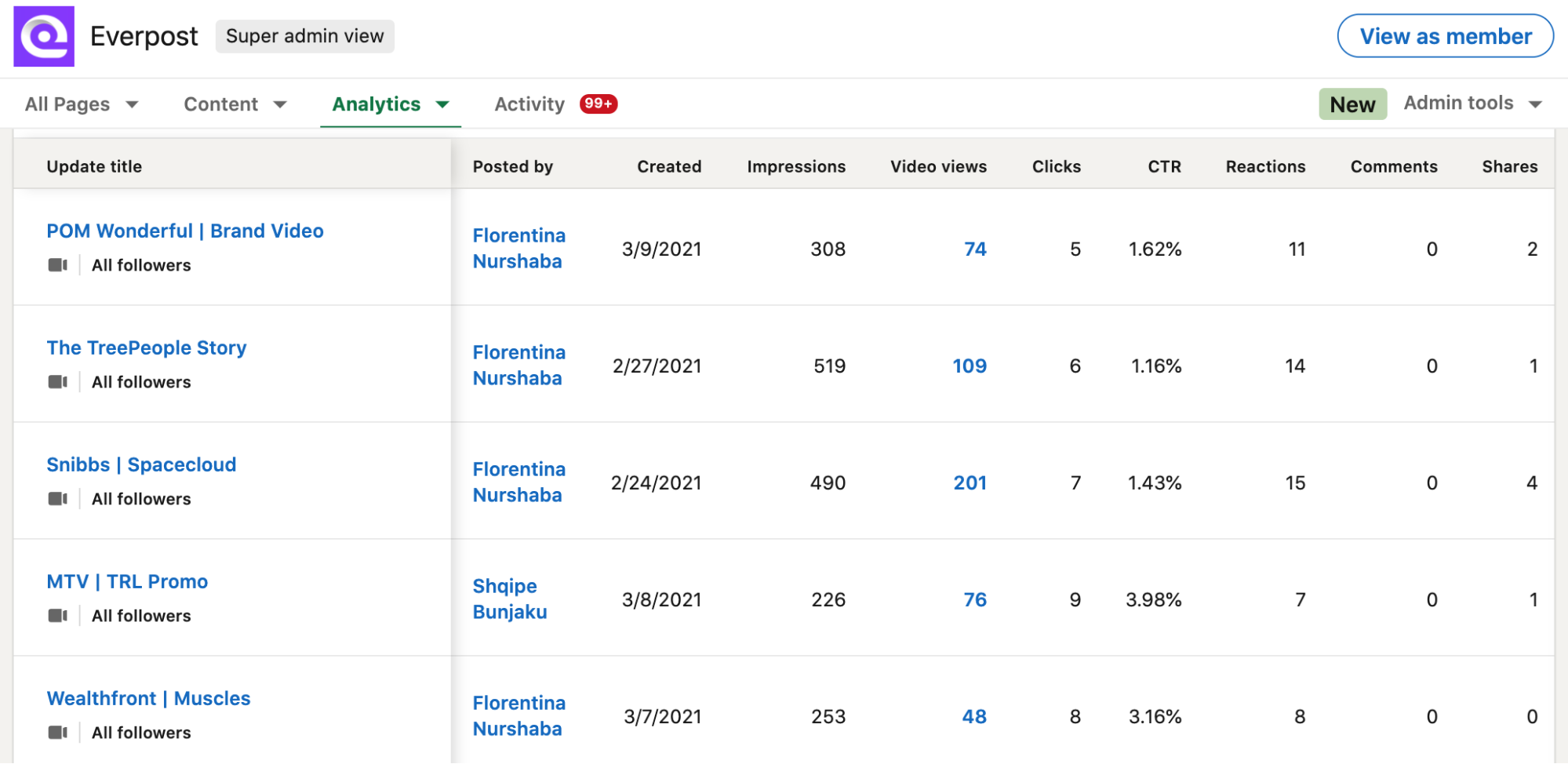Click All followers under MTV | TRL Promo
The image size is (1568, 764).
(141, 616)
